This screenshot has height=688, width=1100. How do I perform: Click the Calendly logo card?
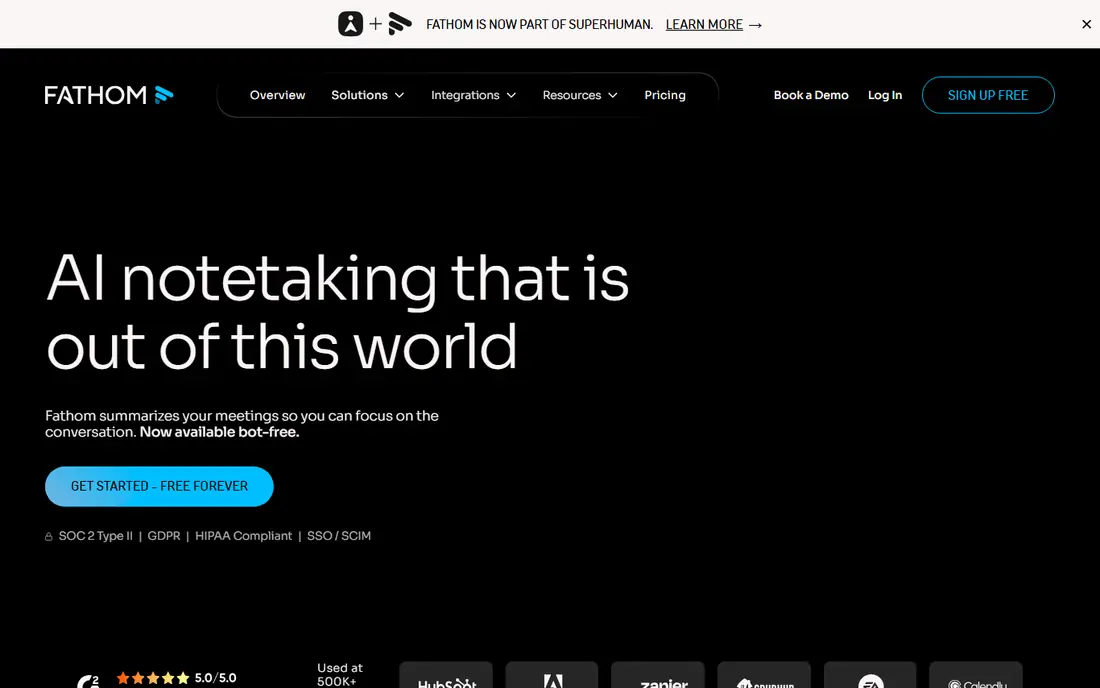pyautogui.click(x=976, y=675)
